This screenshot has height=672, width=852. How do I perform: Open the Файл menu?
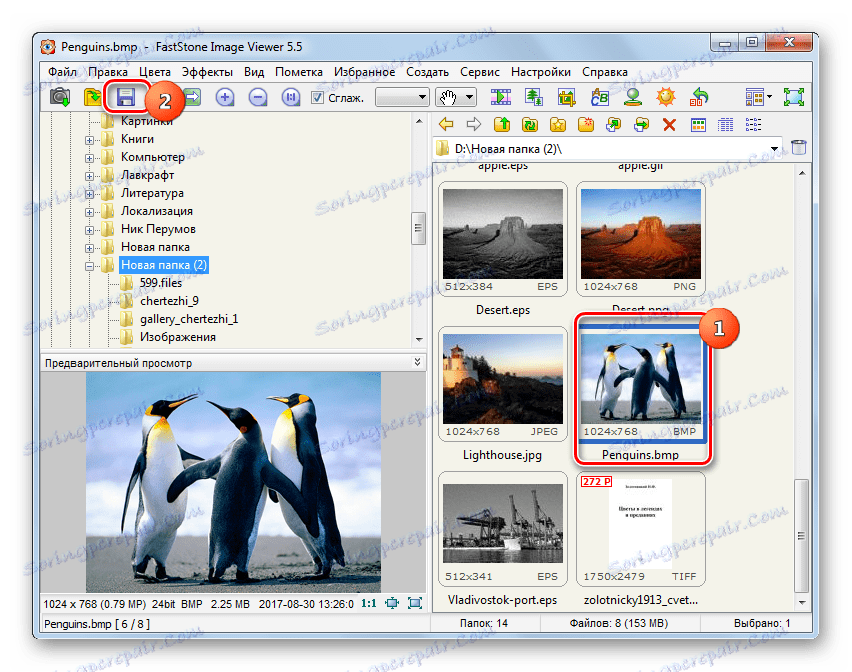(62, 72)
